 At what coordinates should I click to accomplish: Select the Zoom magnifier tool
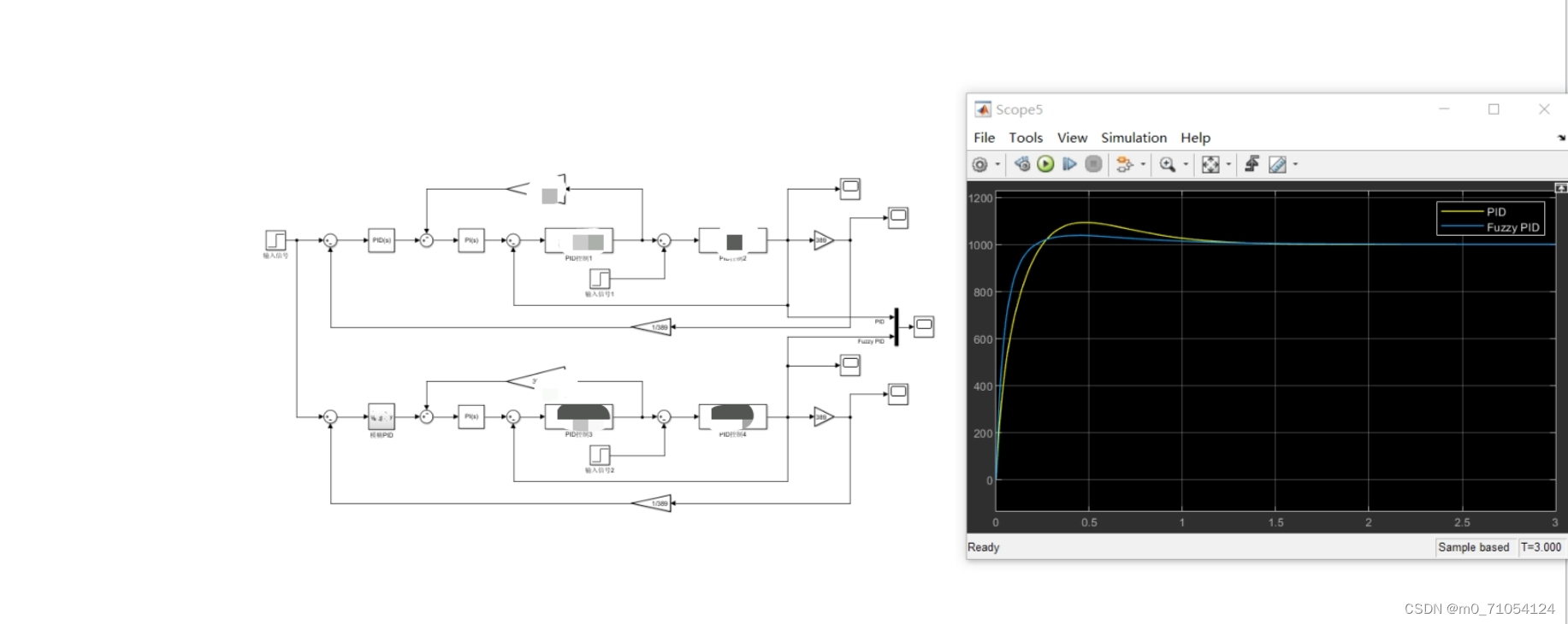point(1168,164)
